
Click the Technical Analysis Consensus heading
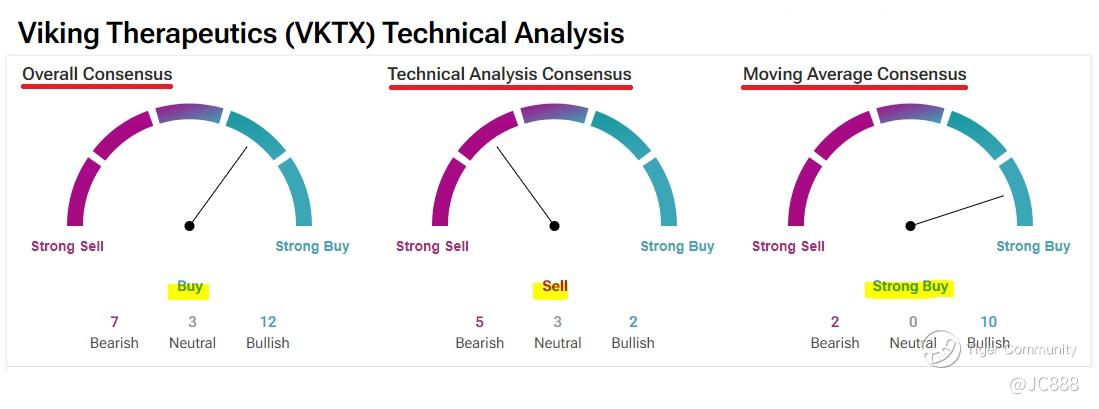pos(509,74)
